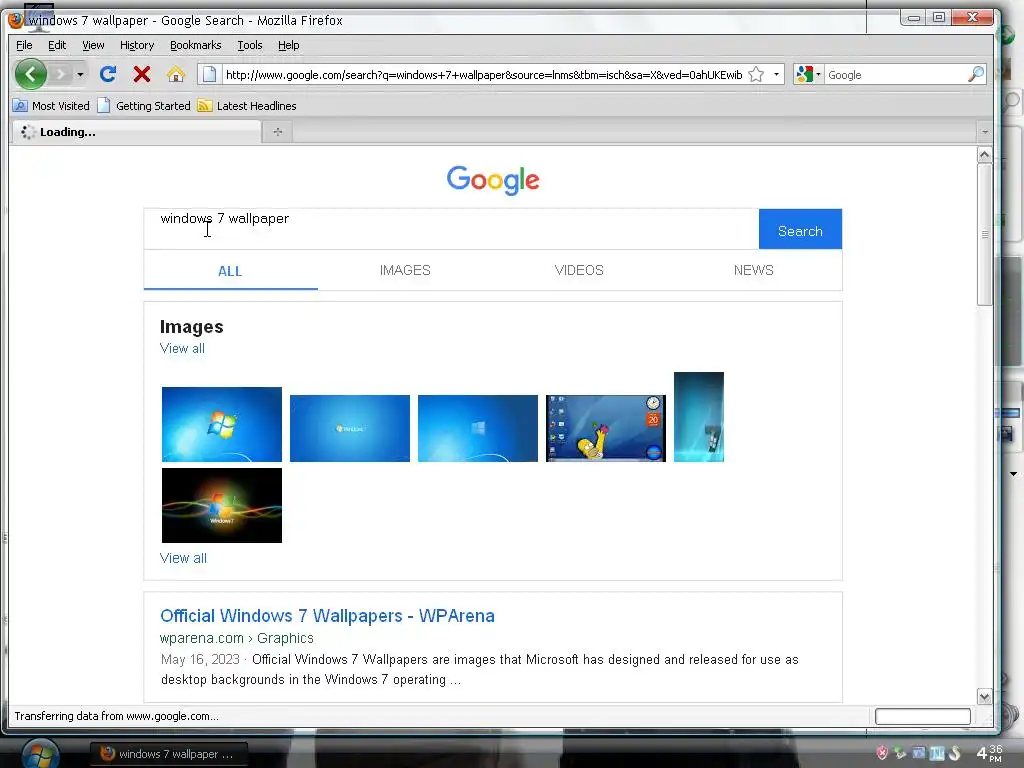
Task: Open the Windows Start orb
Action: [40, 754]
